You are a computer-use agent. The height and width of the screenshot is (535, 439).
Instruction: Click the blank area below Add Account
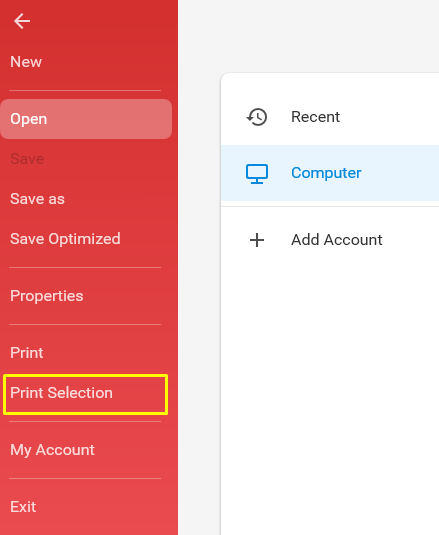point(330,392)
